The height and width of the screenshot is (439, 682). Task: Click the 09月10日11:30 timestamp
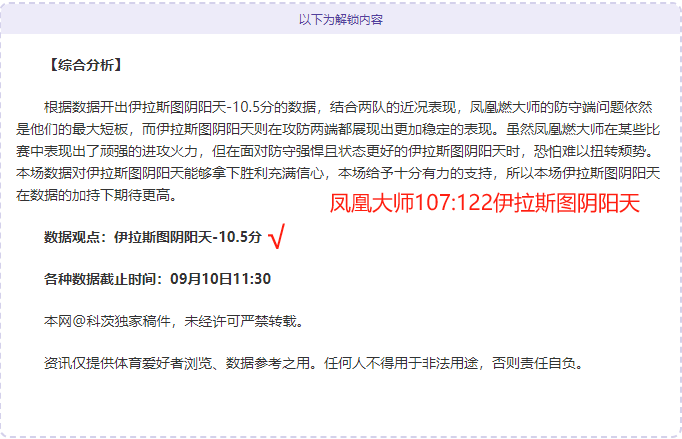(221, 279)
